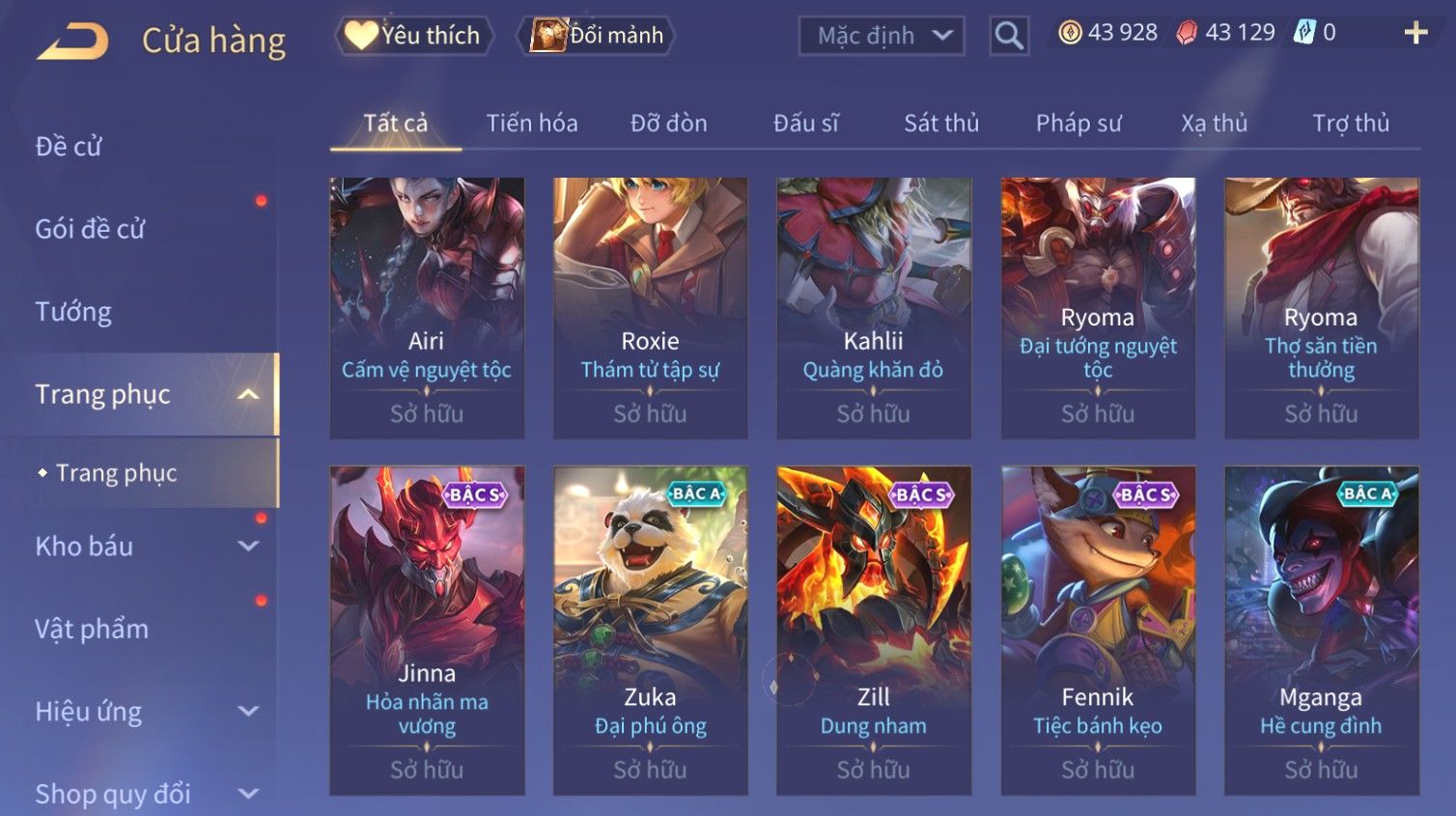
Task: Open Tướng in the sidebar
Action: coord(73,312)
